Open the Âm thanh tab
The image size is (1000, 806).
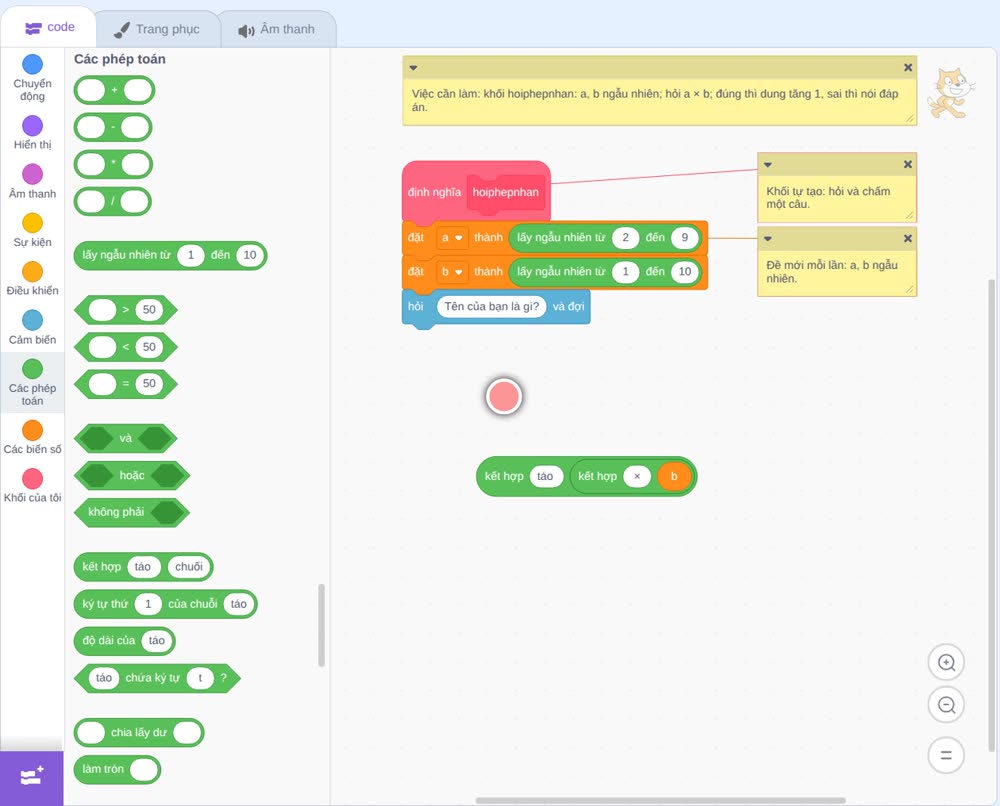click(x=277, y=29)
